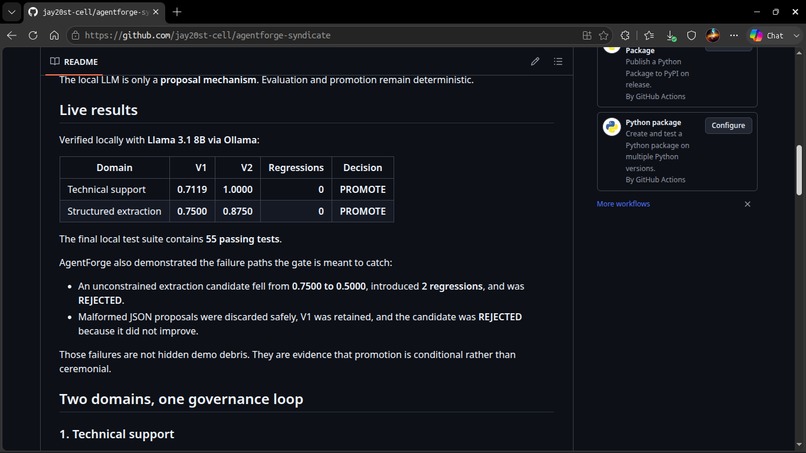Viewport: 806px width, 453px height.
Task: View site security lock info
Action: [x=76, y=35]
